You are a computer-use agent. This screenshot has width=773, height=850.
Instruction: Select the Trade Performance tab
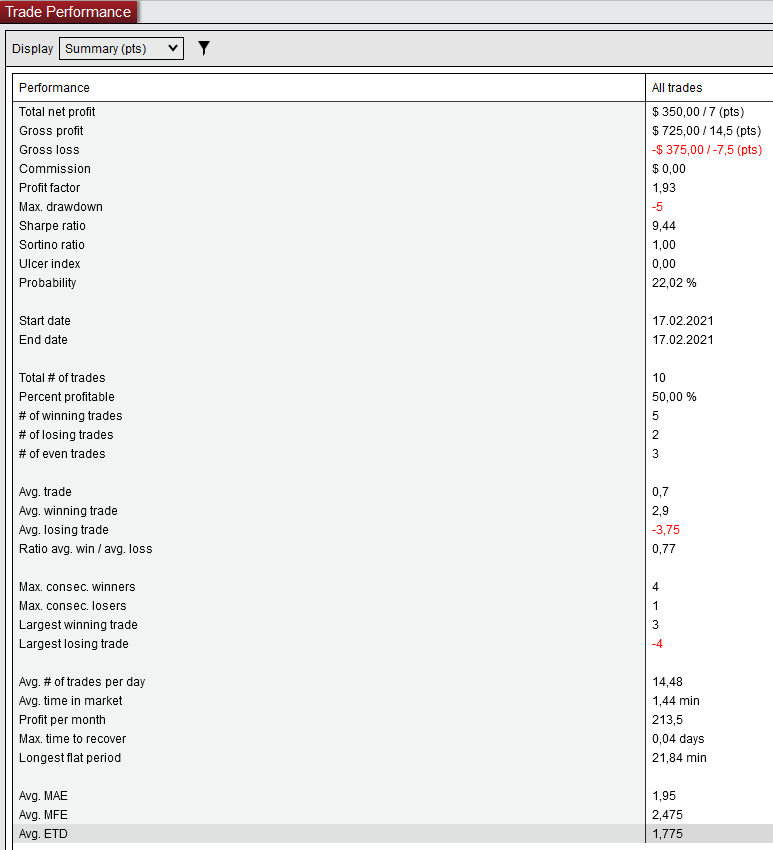(68, 12)
